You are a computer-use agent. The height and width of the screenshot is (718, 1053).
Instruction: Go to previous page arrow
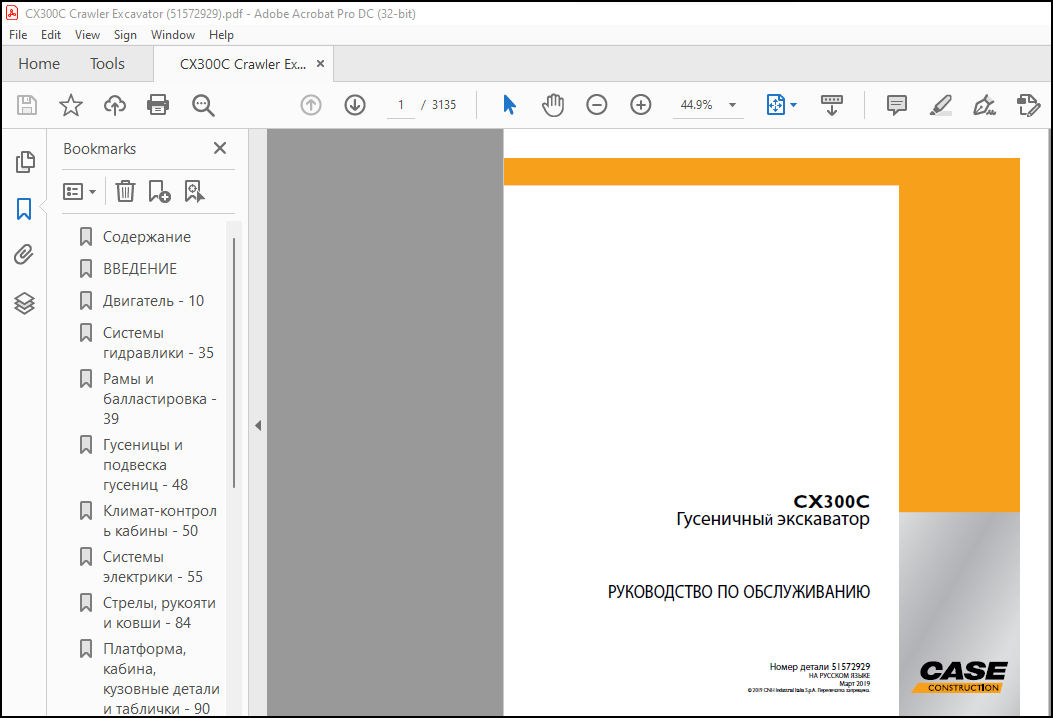pyautogui.click(x=311, y=105)
